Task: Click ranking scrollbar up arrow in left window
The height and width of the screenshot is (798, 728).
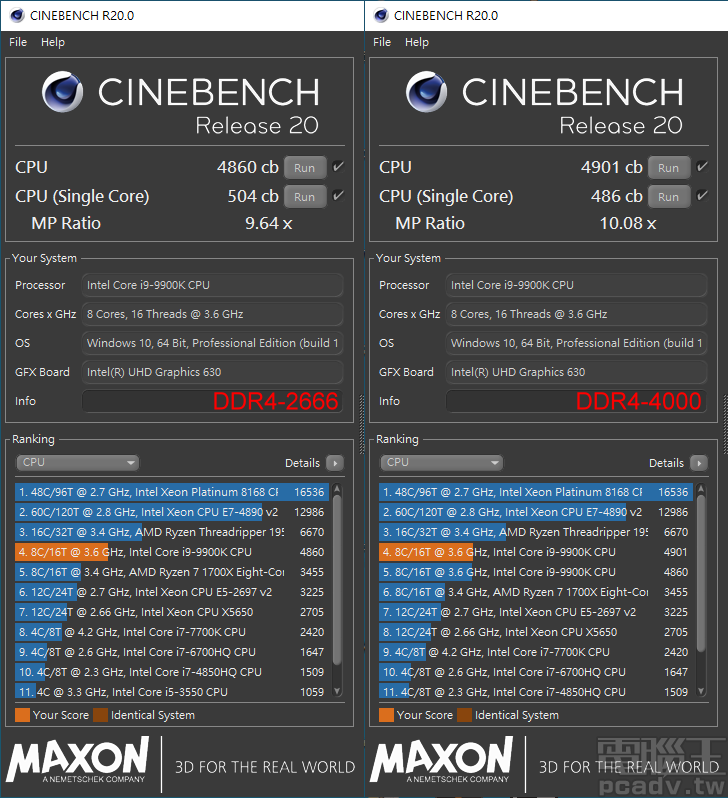Action: 337,489
